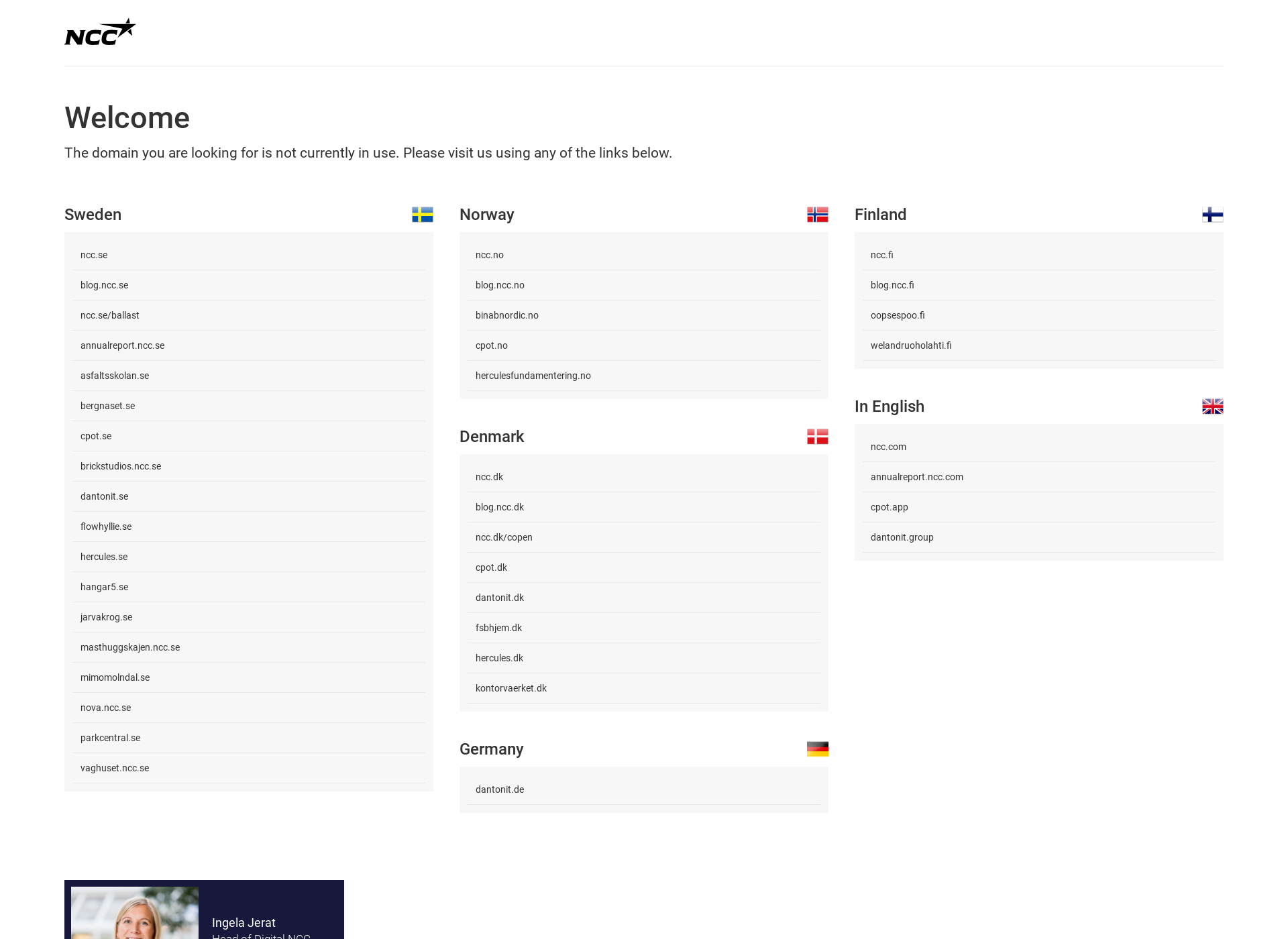Click the Danish flag icon
Viewport: 1288px width, 939px height.
[818, 436]
